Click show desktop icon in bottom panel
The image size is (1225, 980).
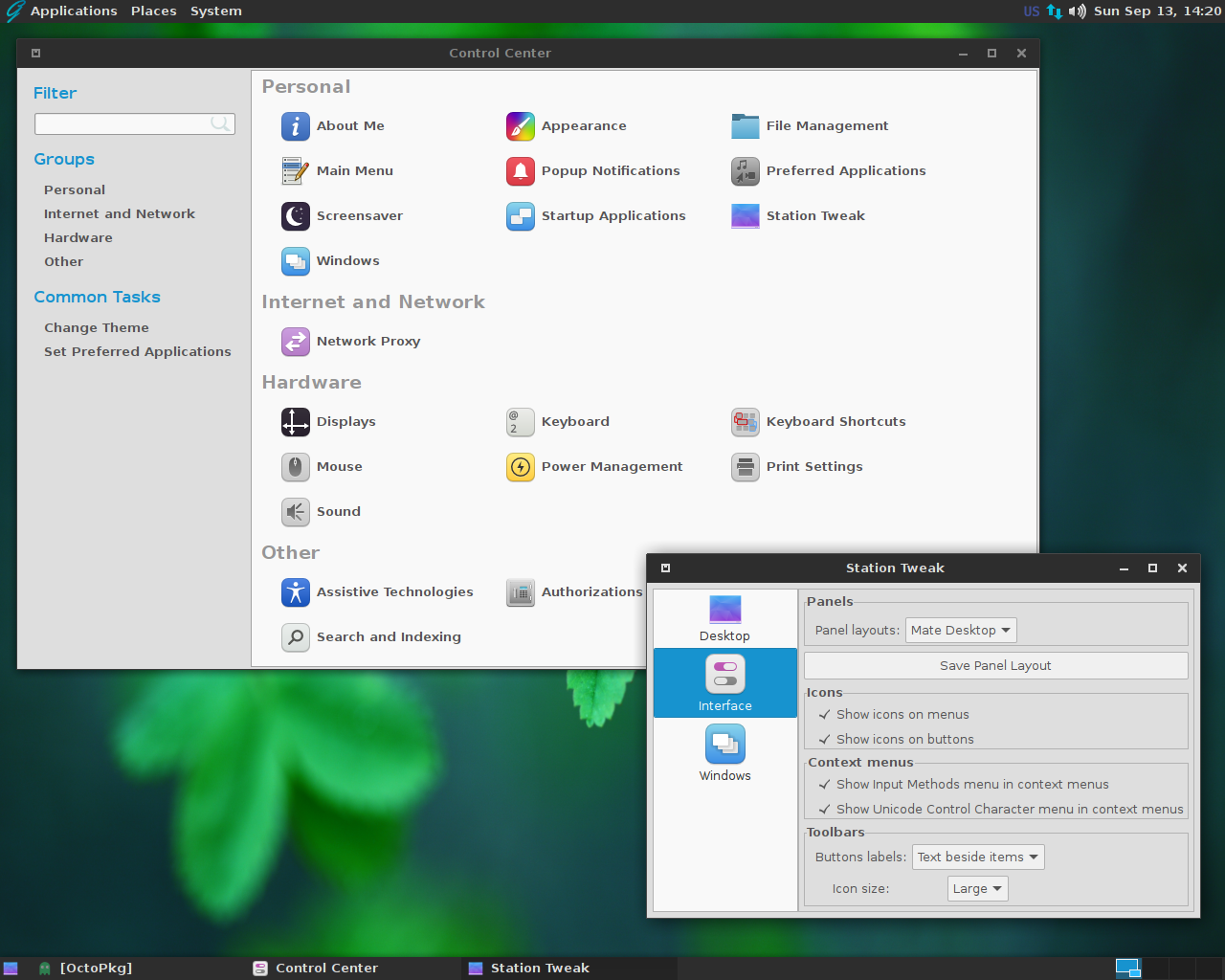click(11, 969)
